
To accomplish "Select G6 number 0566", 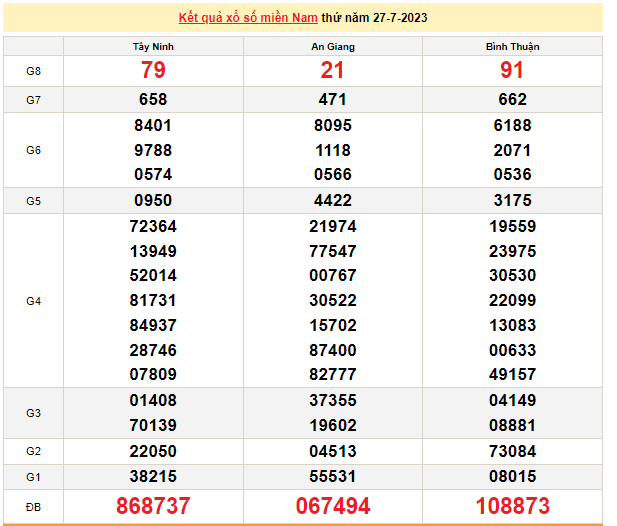I will [333, 174].
